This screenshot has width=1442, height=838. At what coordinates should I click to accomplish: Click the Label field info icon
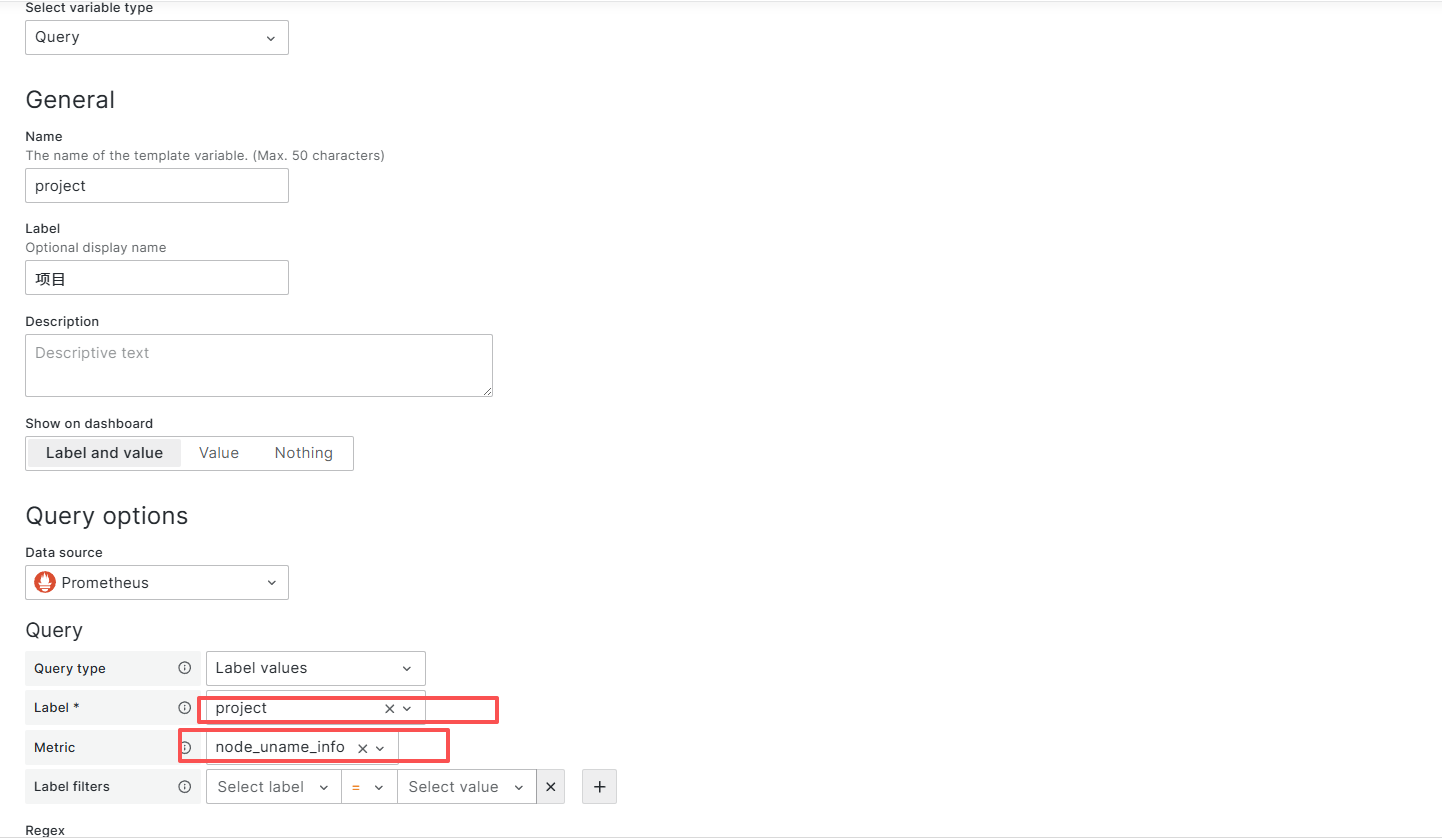[184, 708]
